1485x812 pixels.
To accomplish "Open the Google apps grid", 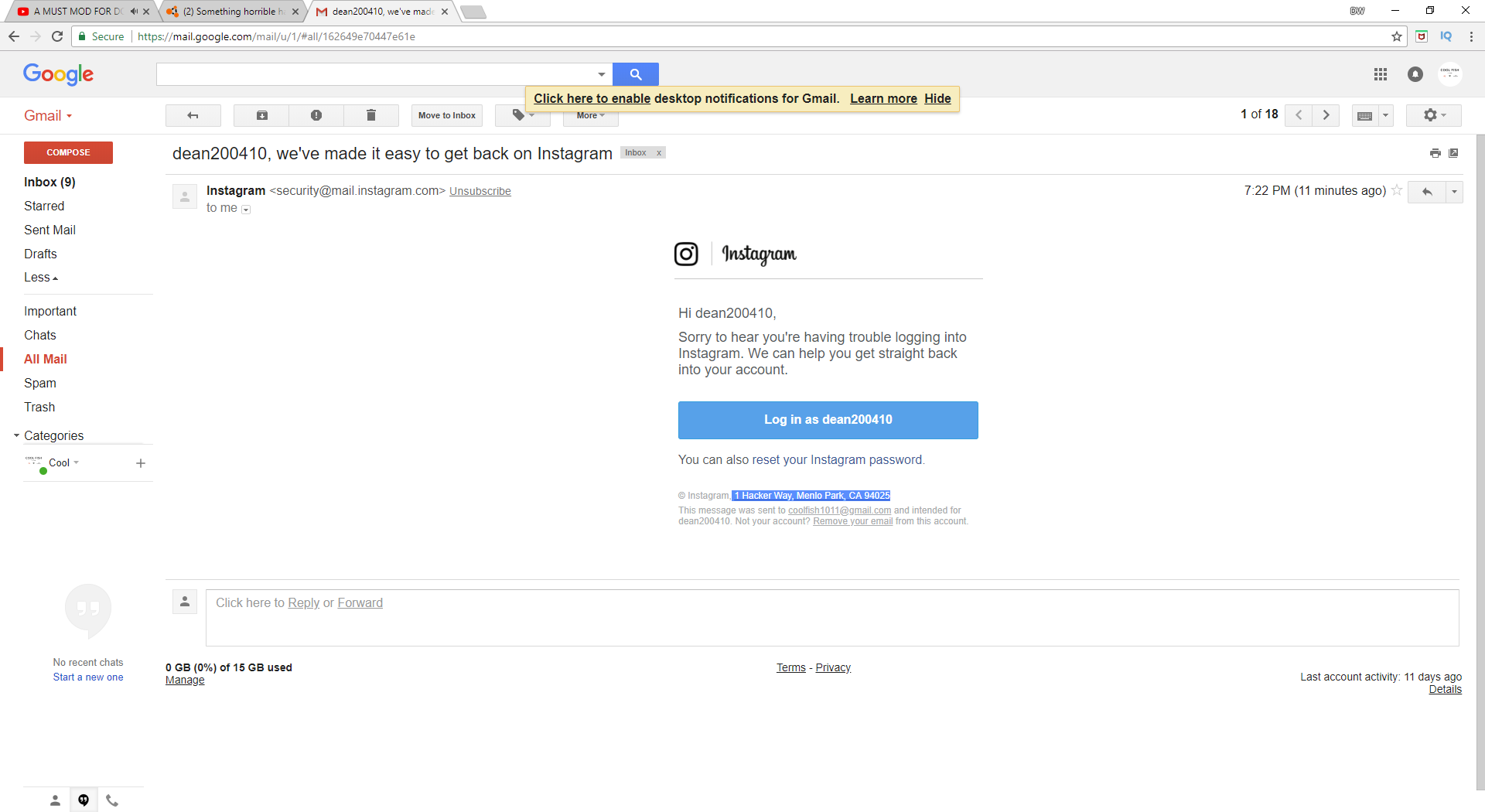I will pyautogui.click(x=1381, y=74).
